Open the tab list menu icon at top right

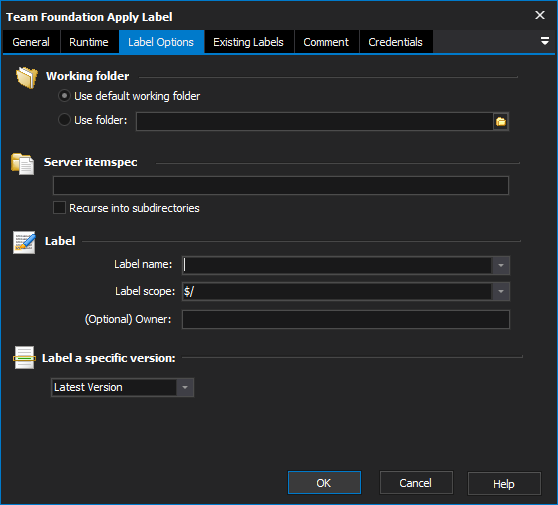tap(544, 41)
